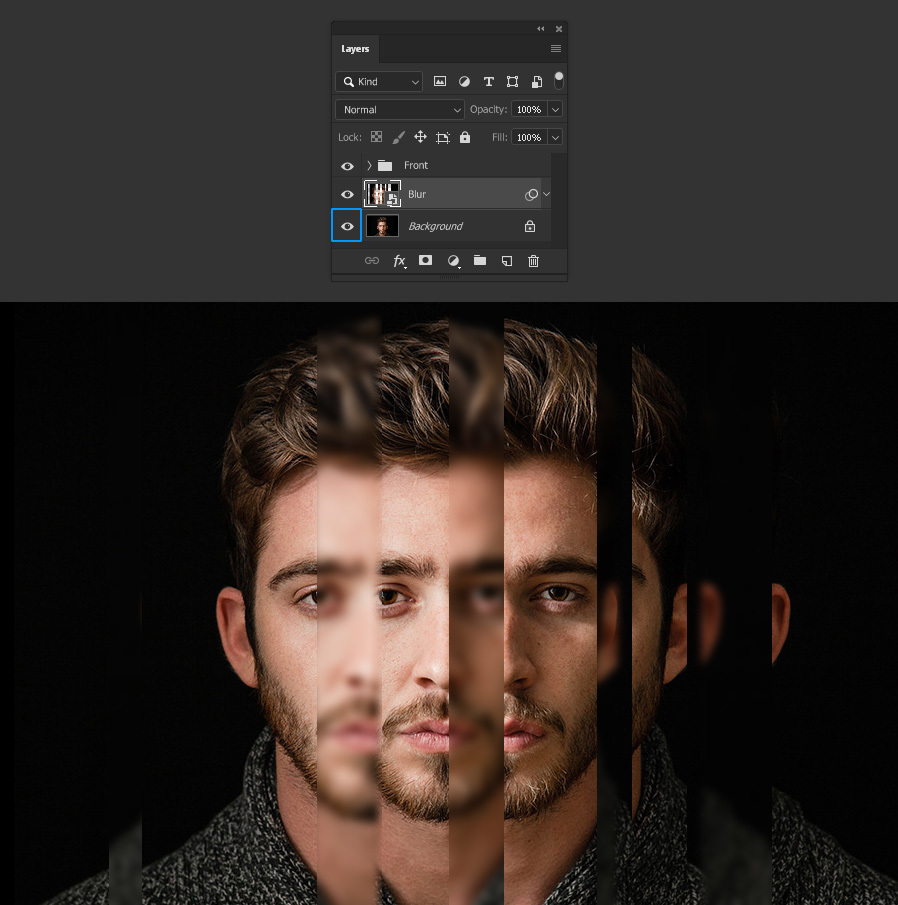Switch to the Layers tab
Viewport: 898px width, 905px height.
point(355,48)
